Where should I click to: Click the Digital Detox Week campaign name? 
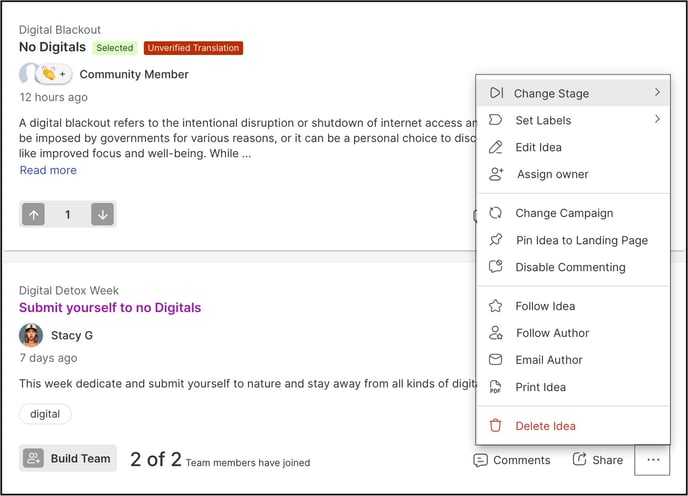(x=68, y=290)
